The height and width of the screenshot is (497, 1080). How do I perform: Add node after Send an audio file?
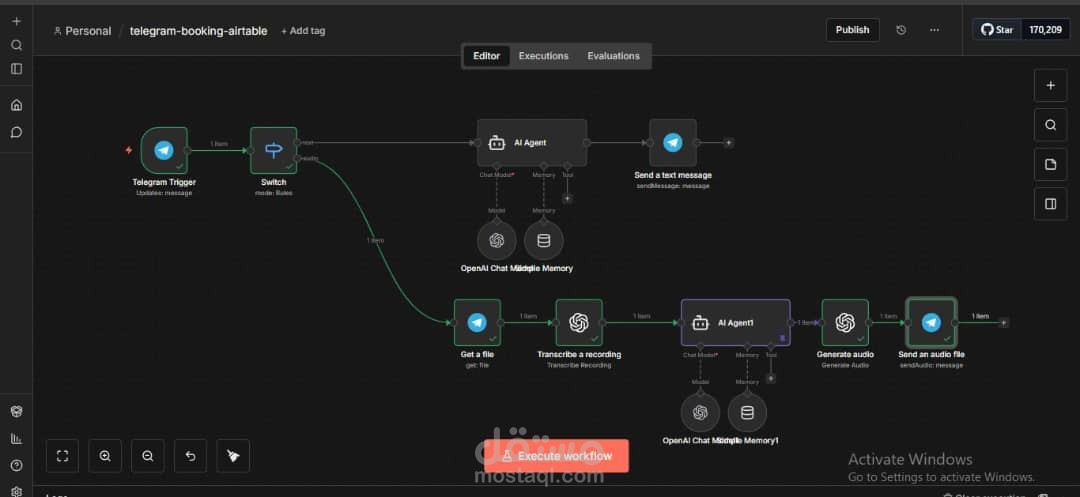click(x=1004, y=322)
